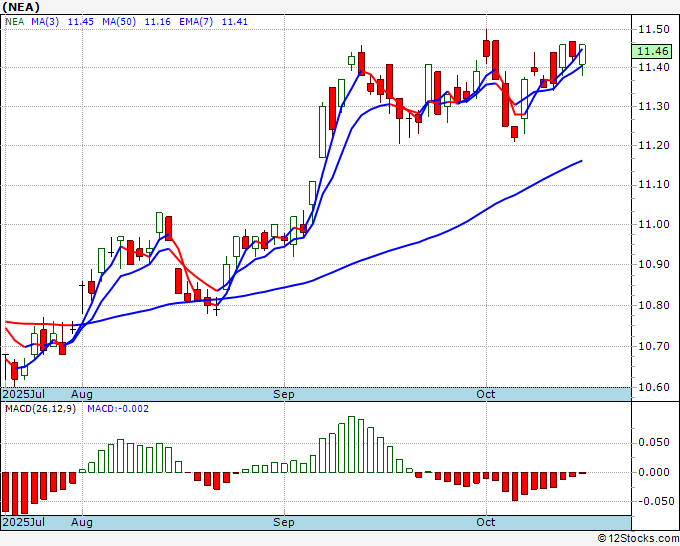Click the MA(3) legend label
Viewport: 680px width, 546px height.
pos(45,22)
